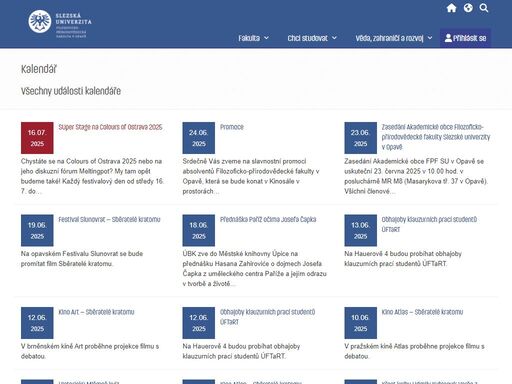Viewport: 512px width, 384px height.
Task: Click the Colours of Ostrava description text
Action: (92, 176)
